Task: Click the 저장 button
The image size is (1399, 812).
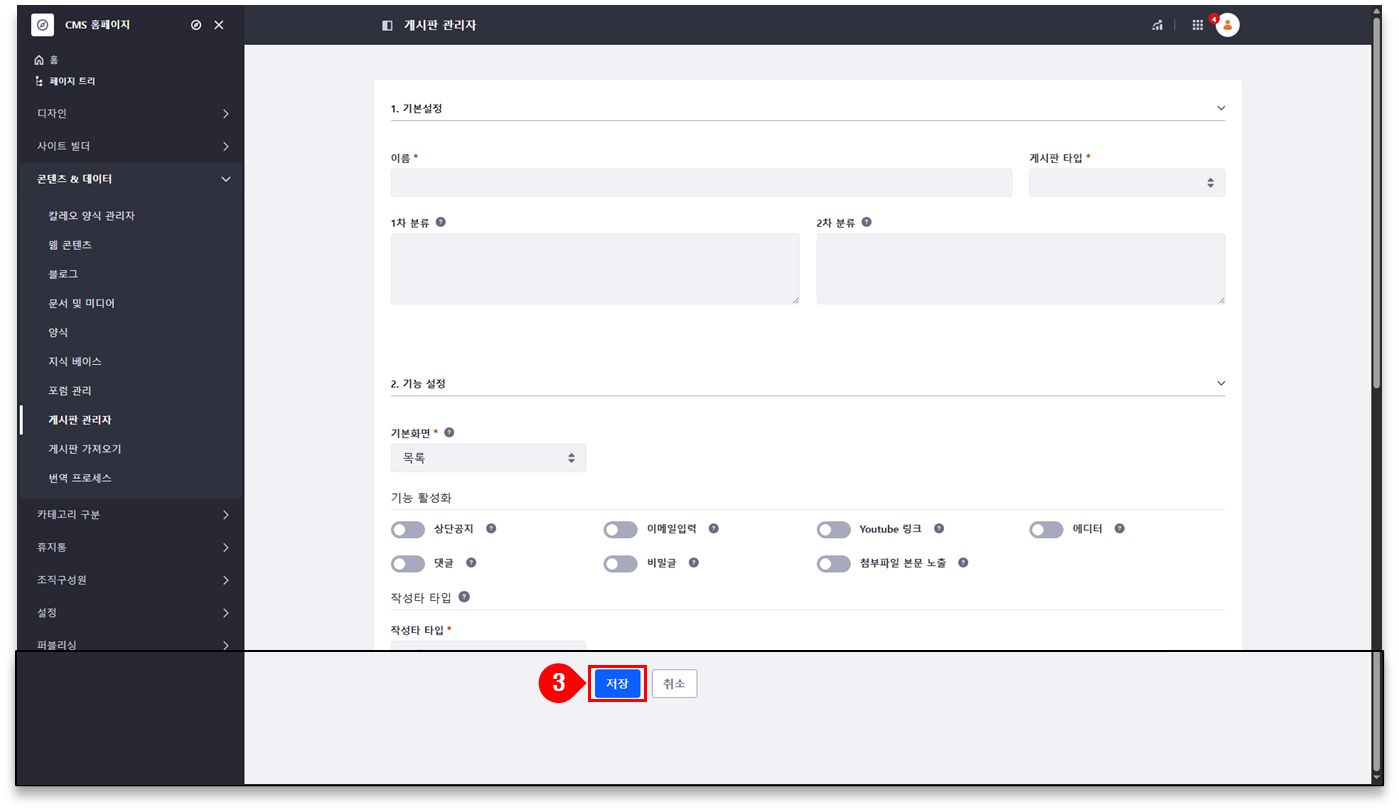Action: click(617, 684)
